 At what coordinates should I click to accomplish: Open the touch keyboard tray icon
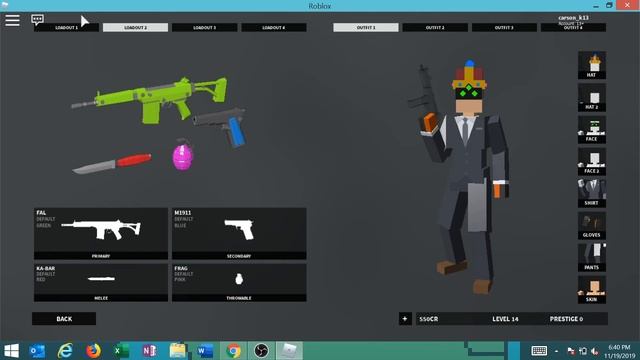point(539,351)
